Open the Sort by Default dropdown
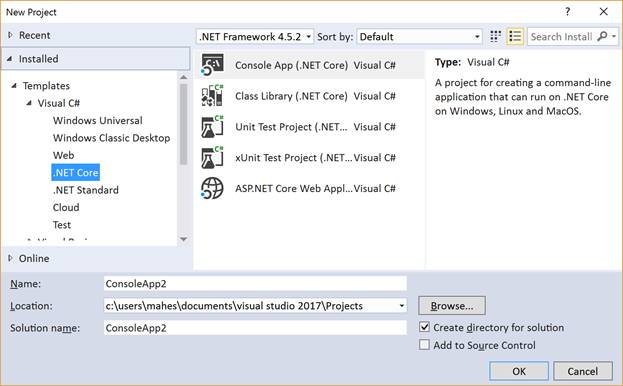This screenshot has width=623, height=386. pyautogui.click(x=420, y=37)
